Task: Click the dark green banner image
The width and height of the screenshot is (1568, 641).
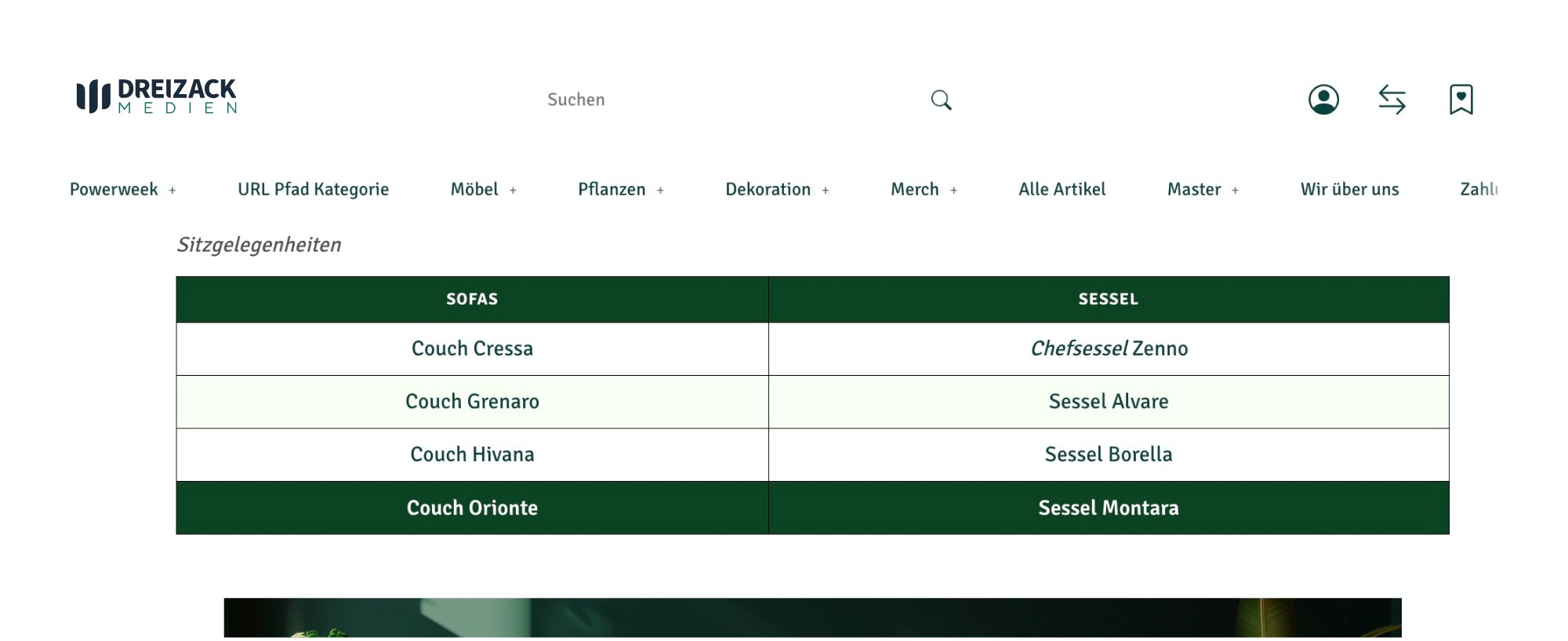Action: (x=812, y=618)
